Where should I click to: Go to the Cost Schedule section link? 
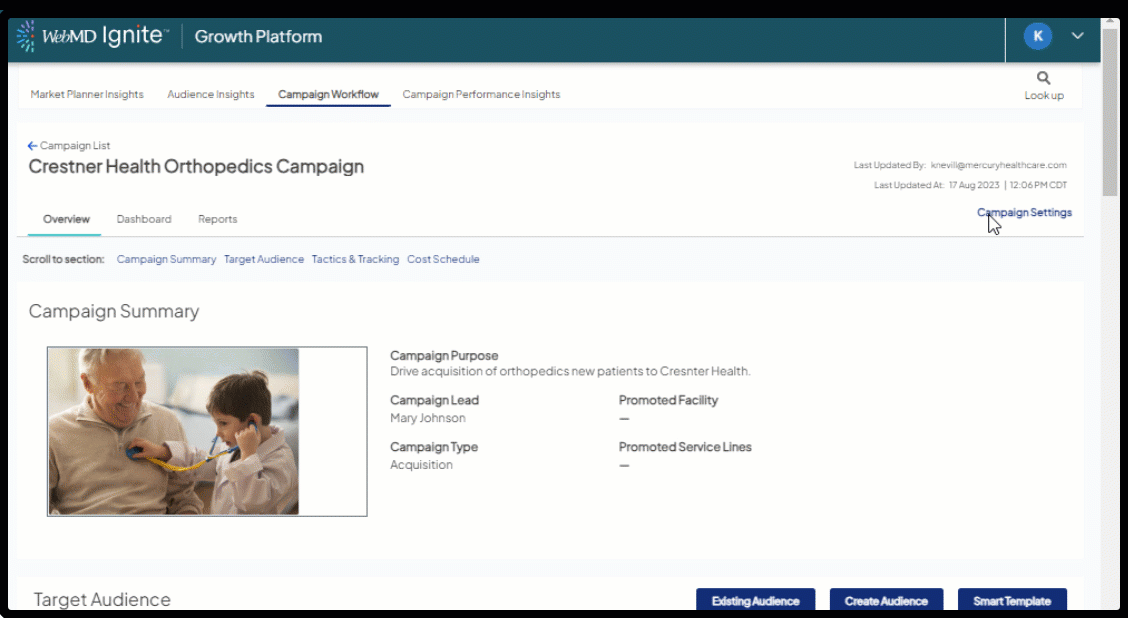tap(443, 259)
